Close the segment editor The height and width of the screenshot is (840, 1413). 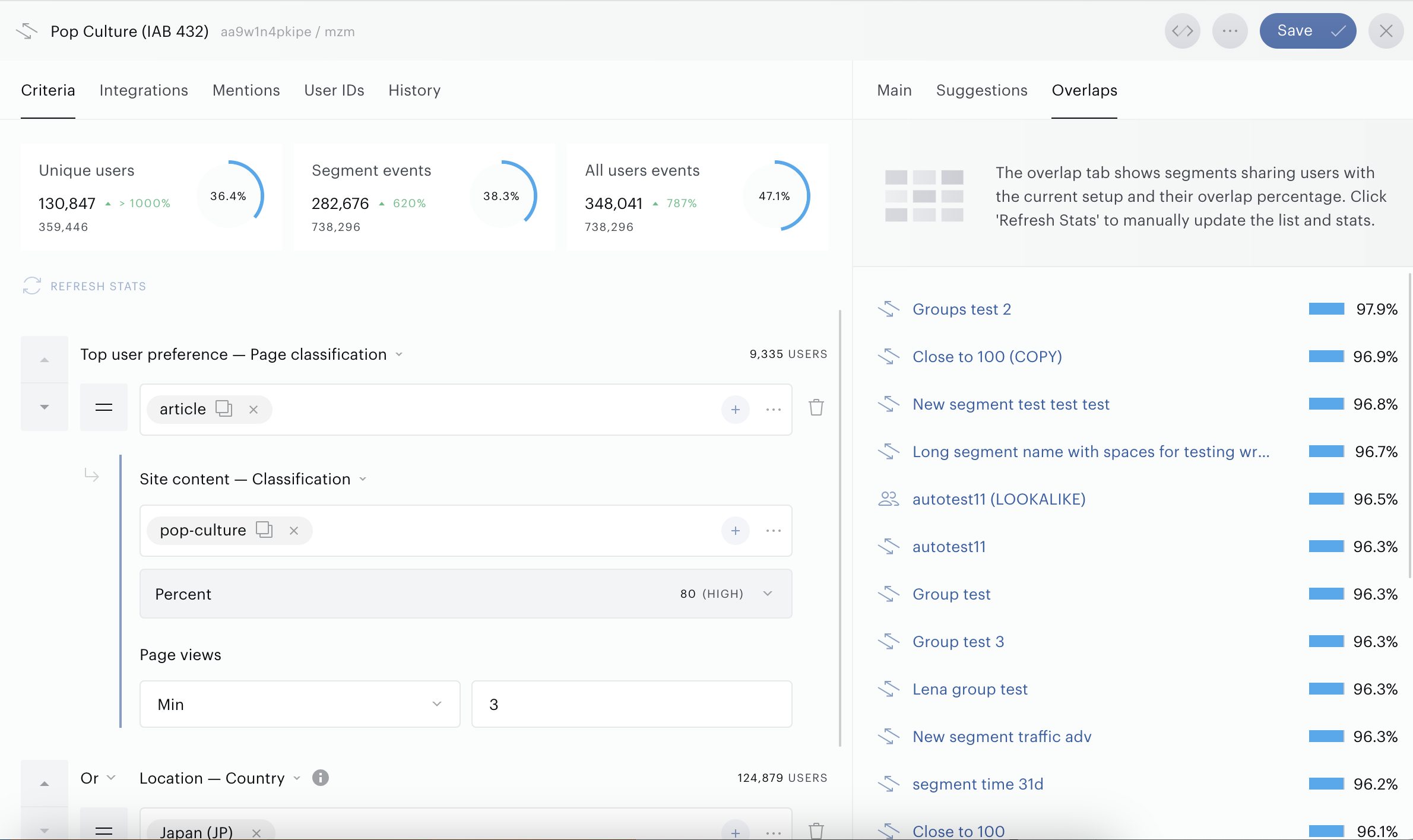point(1386,31)
